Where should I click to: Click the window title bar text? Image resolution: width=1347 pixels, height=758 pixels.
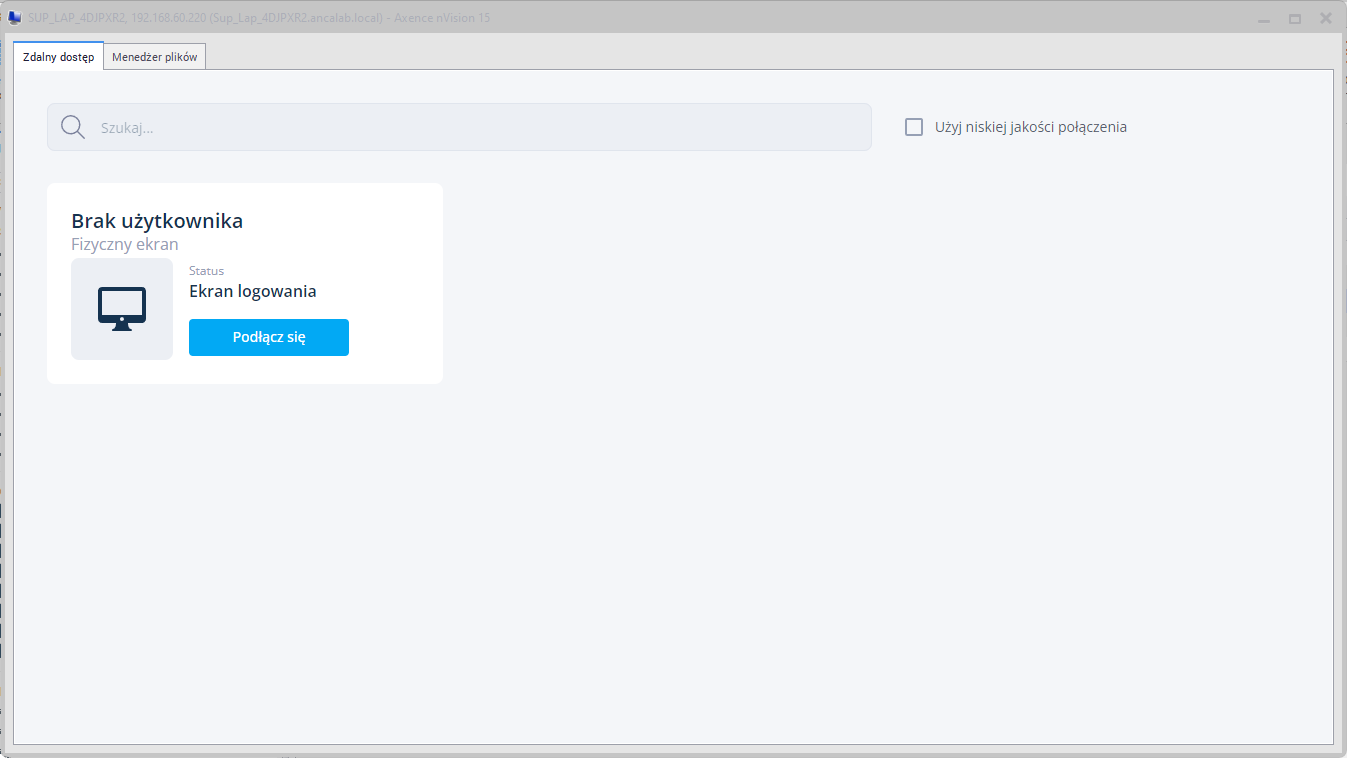tap(258, 18)
